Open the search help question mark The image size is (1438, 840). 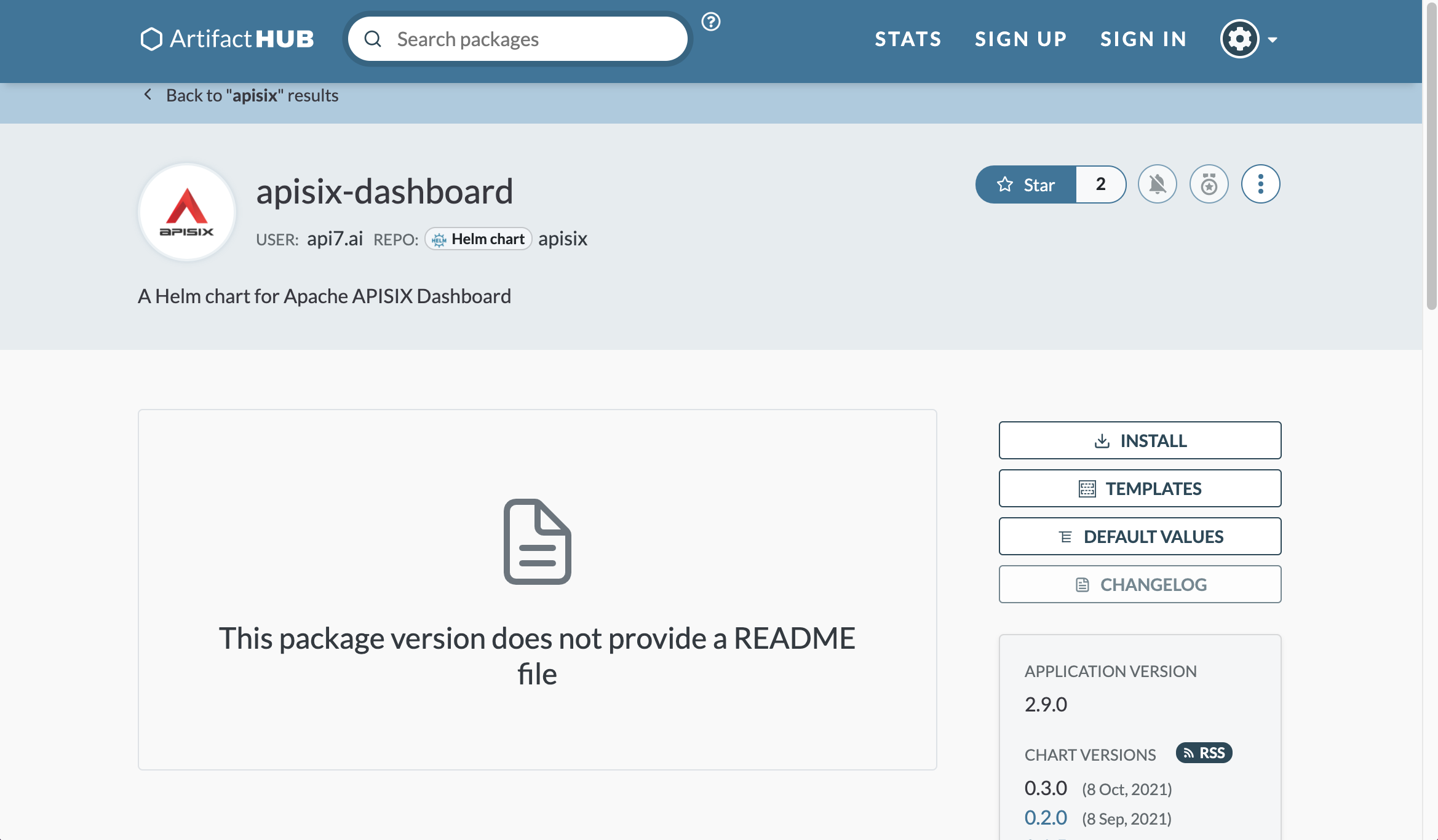[x=711, y=22]
